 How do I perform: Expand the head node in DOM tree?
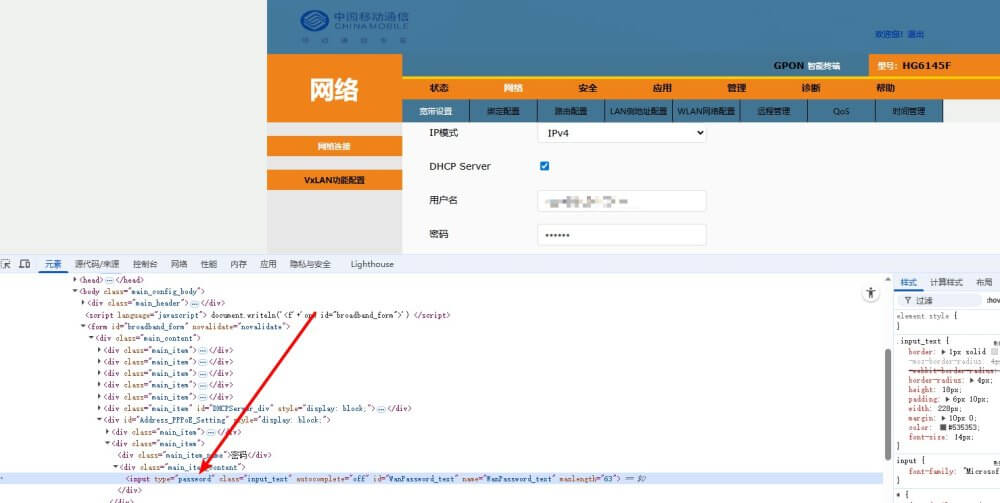tap(75, 280)
